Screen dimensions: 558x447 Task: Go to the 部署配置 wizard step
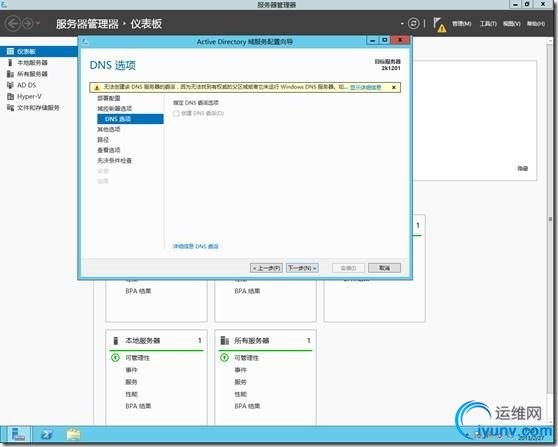click(109, 98)
